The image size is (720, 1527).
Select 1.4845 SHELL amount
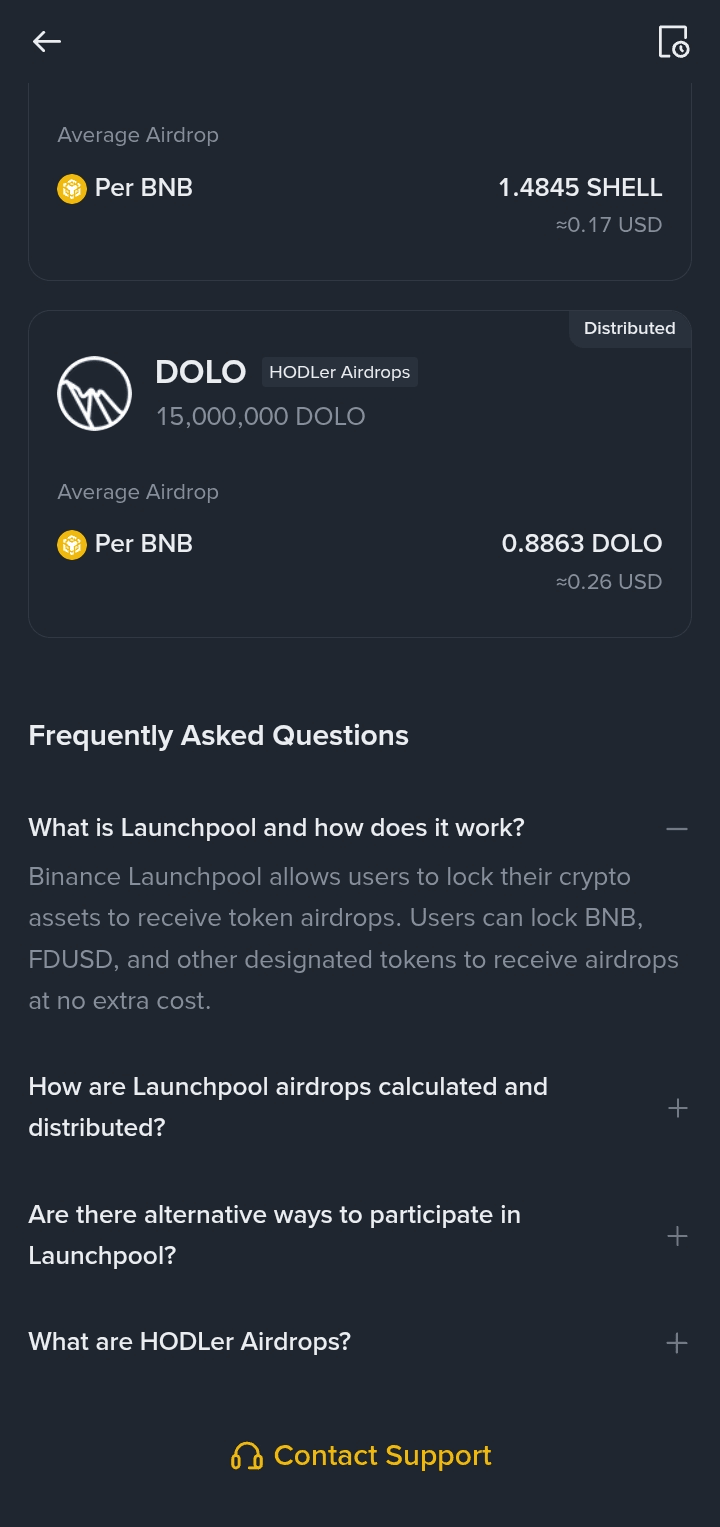(580, 188)
